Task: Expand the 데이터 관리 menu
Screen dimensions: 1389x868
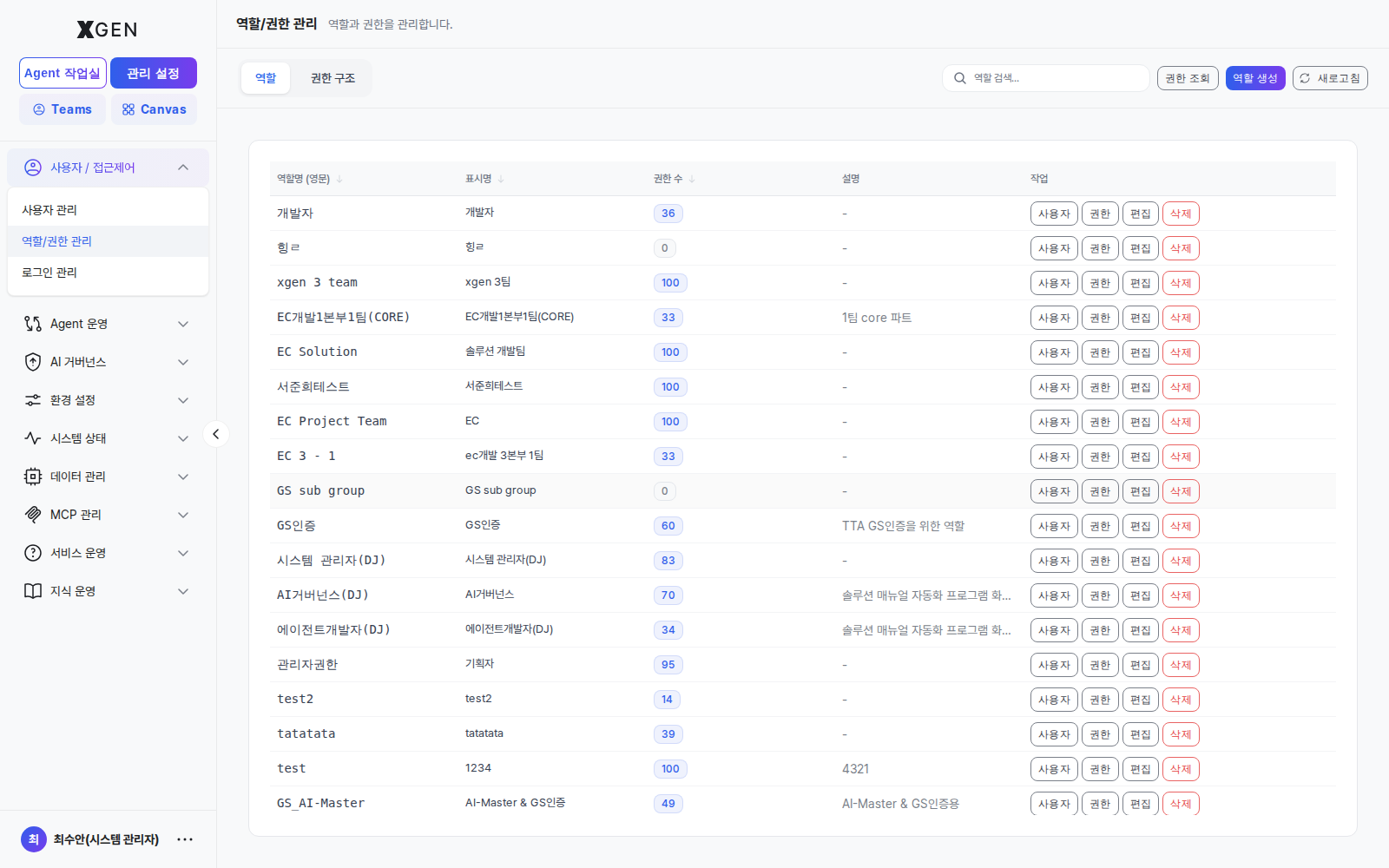Action: [x=183, y=477]
